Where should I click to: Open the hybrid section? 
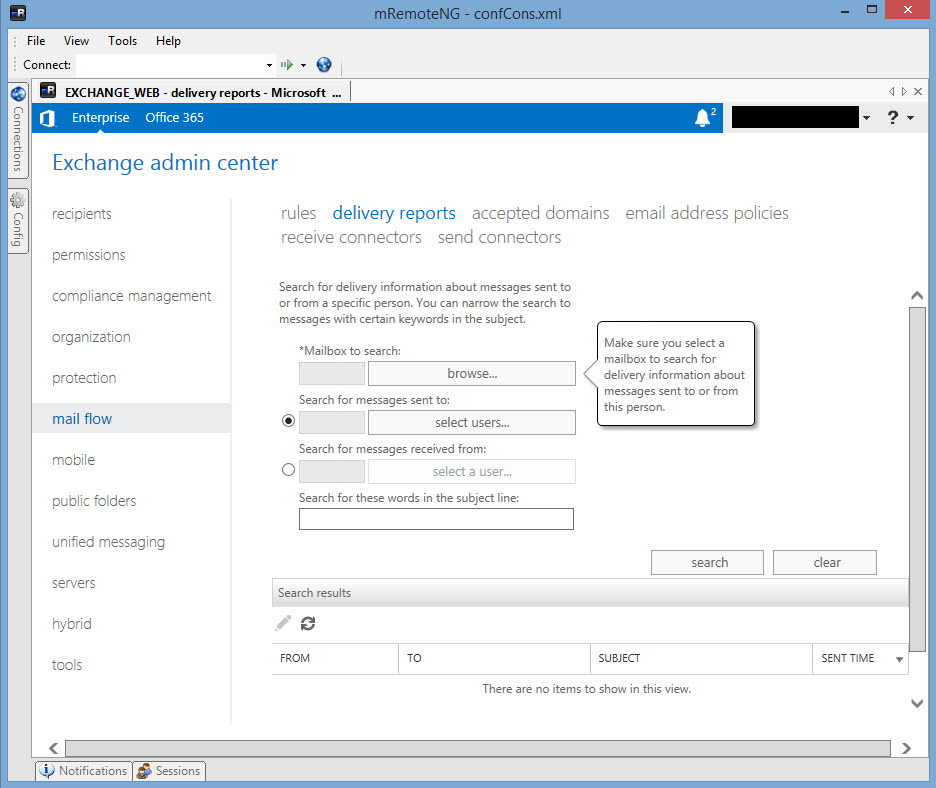point(72,624)
